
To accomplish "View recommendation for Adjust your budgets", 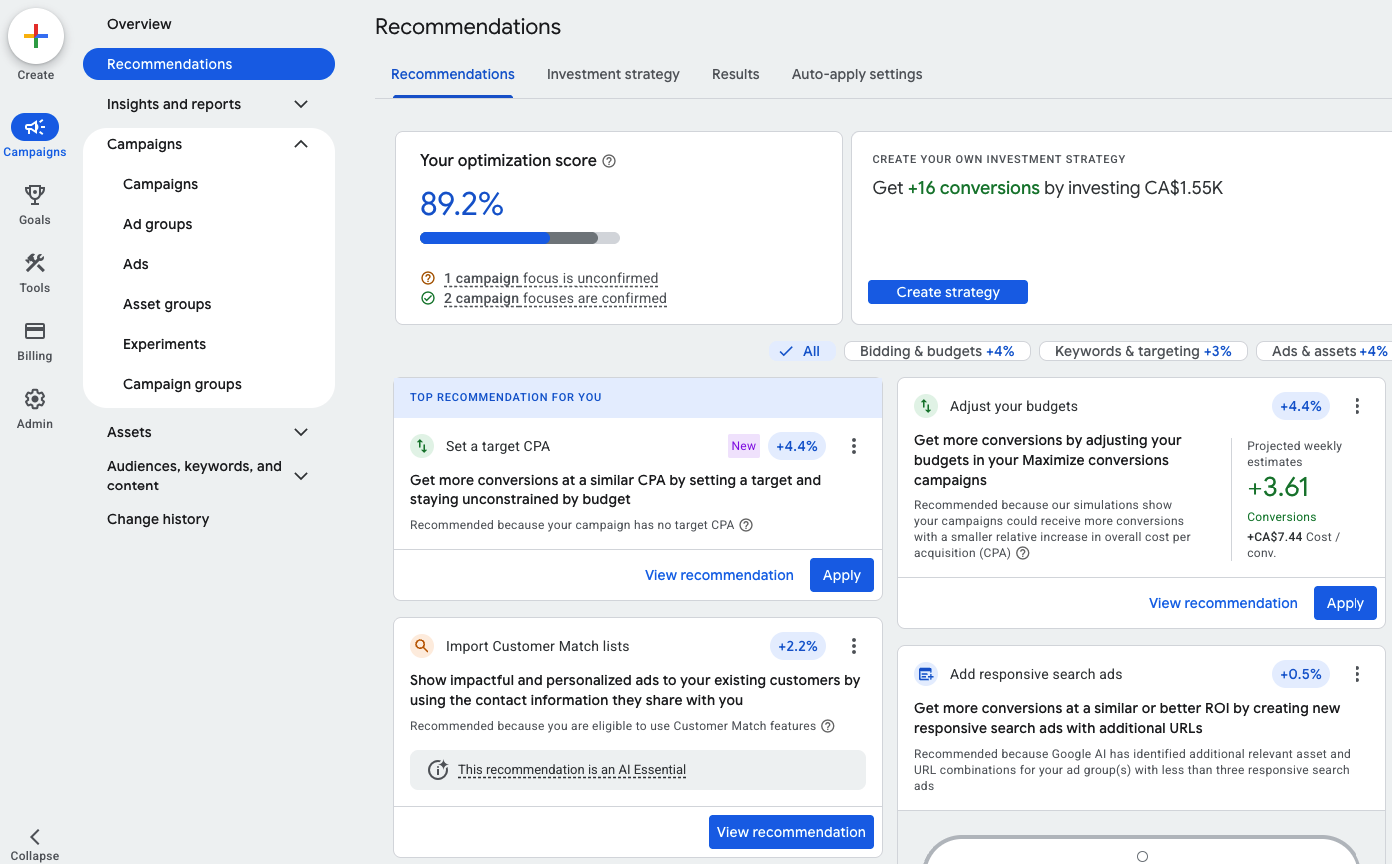I will click(1223, 603).
